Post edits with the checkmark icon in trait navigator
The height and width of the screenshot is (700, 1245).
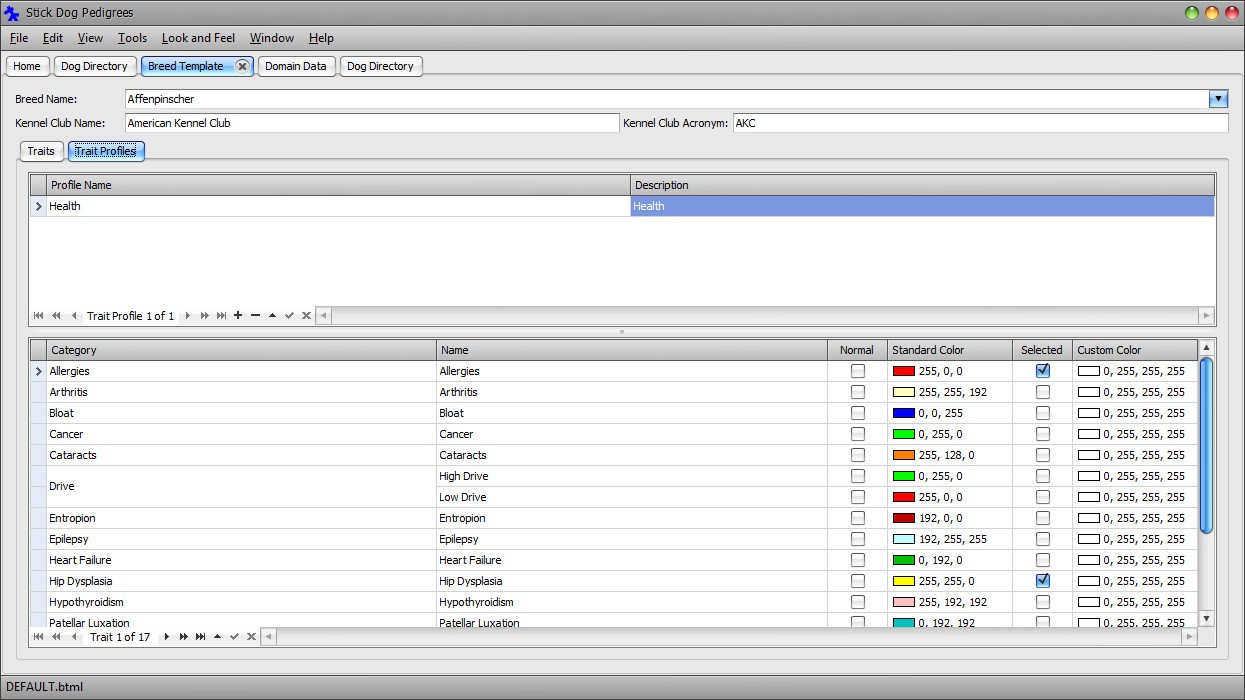click(235, 637)
